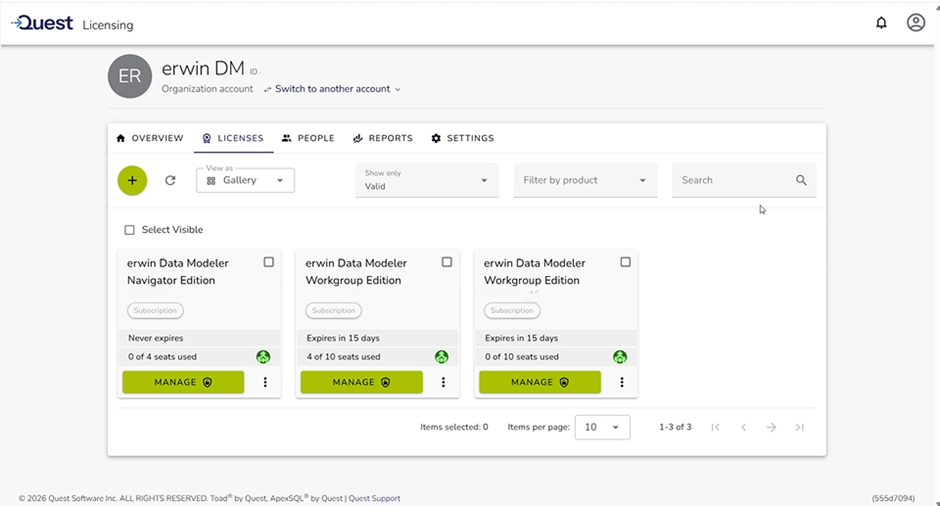The height and width of the screenshot is (506, 940).
Task: Open the Quest Support link
Action: tap(374, 498)
